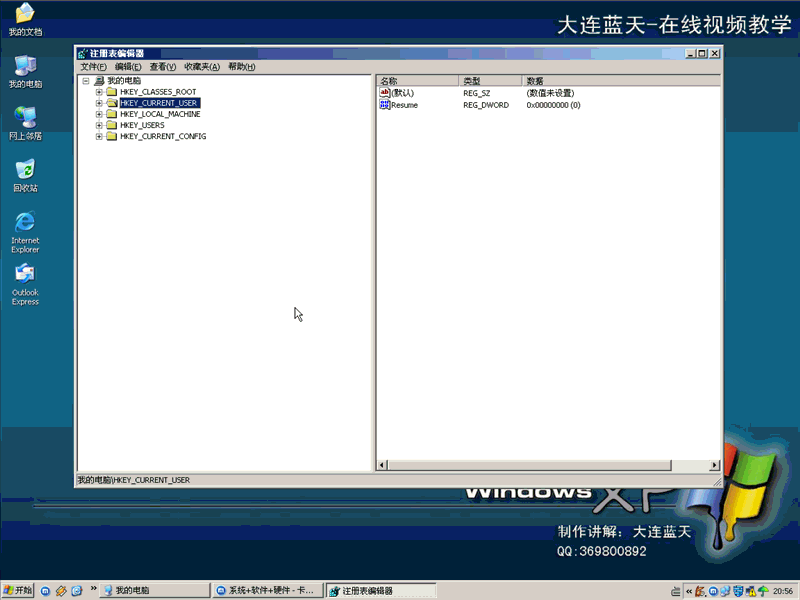Maximize the registry editor window
Screen dimensions: 800x600
pos(703,54)
